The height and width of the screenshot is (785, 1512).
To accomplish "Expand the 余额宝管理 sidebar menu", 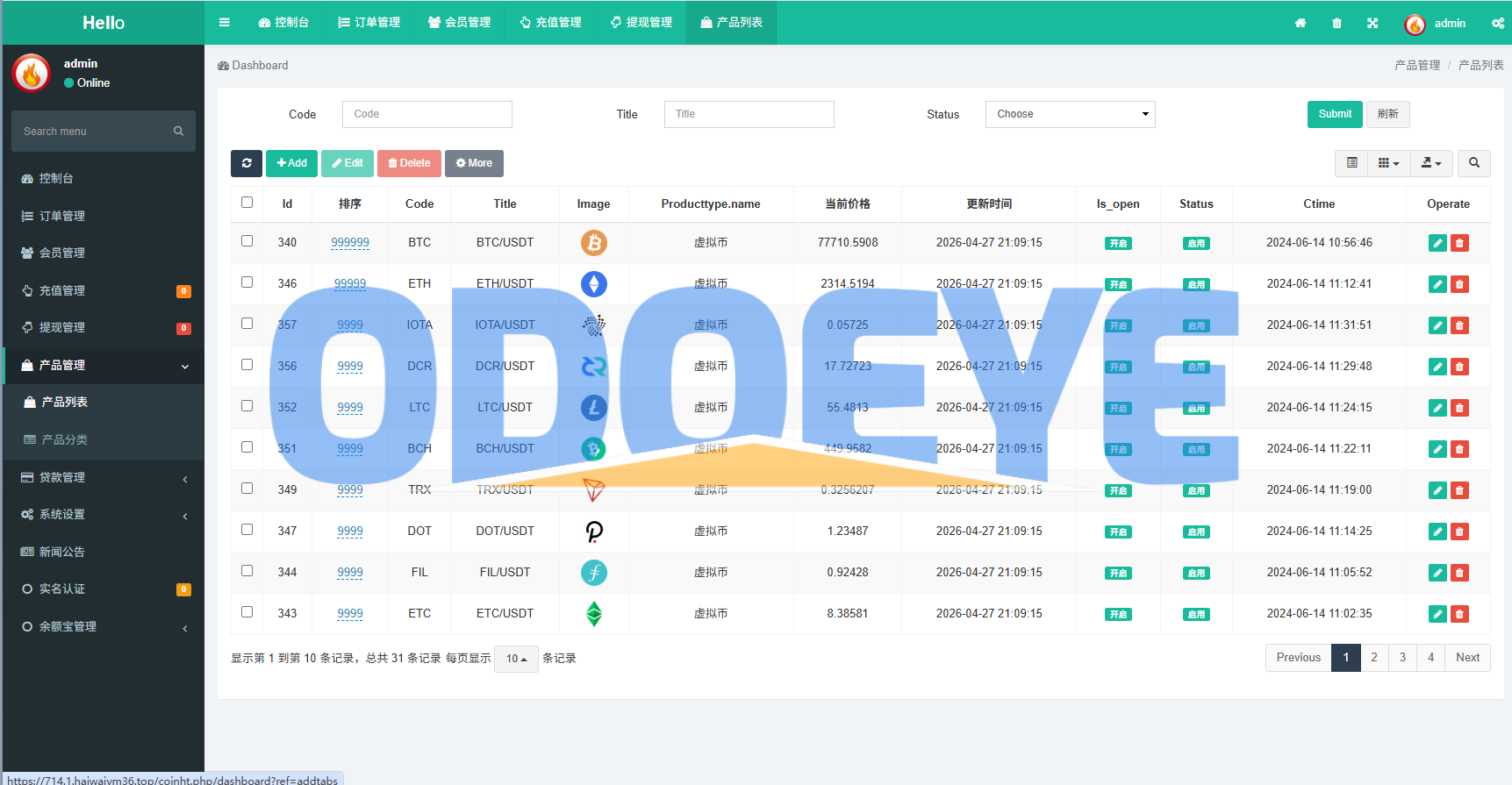I will pyautogui.click(x=104, y=627).
